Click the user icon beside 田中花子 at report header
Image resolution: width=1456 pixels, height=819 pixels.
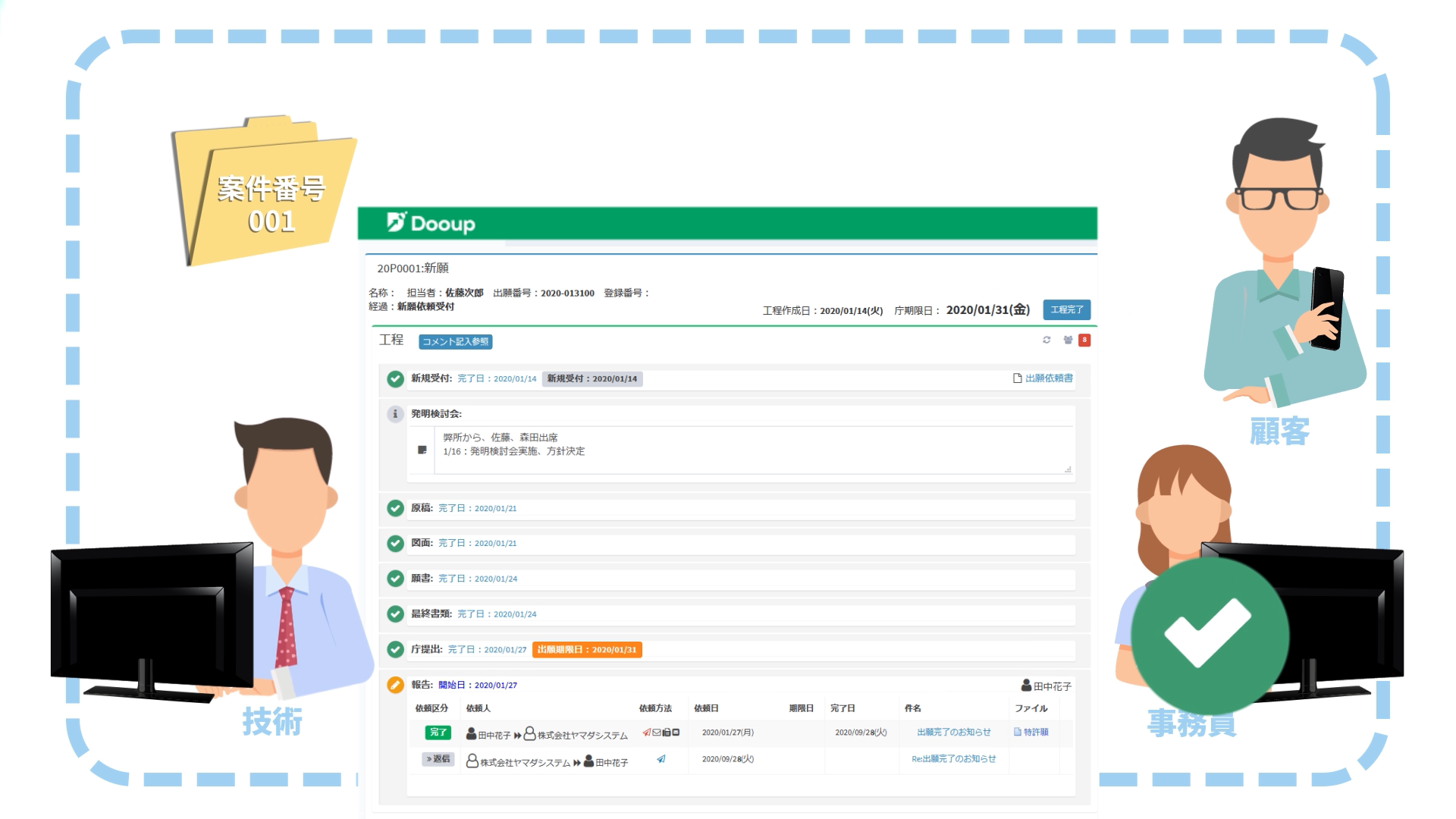coord(1027,686)
